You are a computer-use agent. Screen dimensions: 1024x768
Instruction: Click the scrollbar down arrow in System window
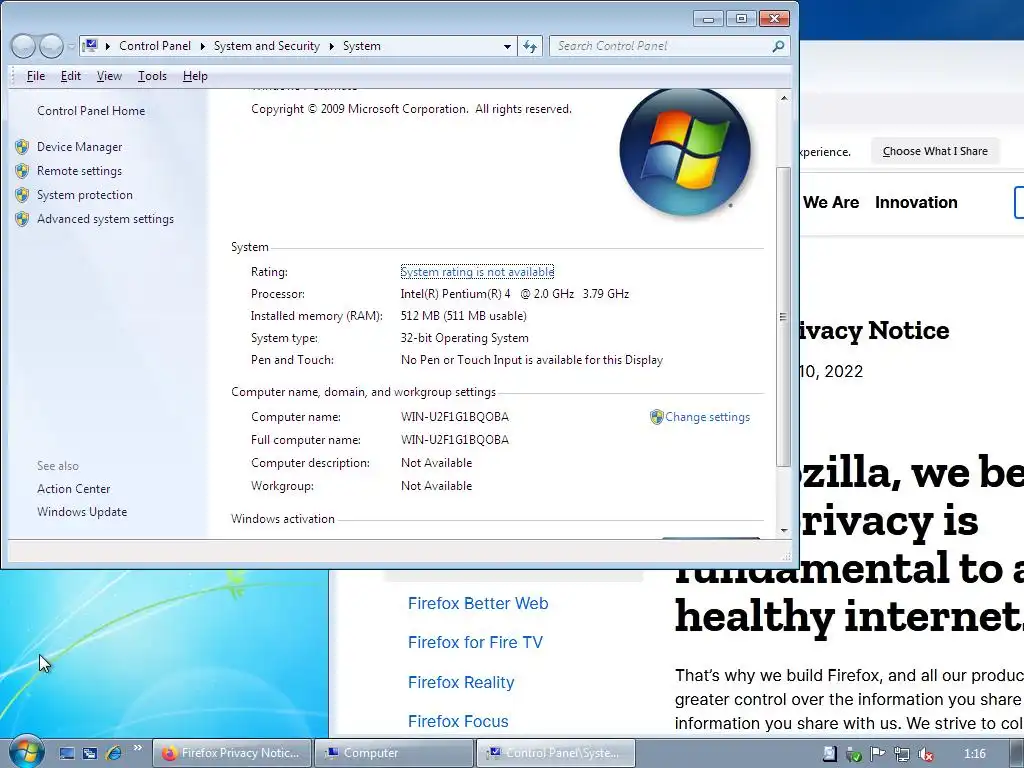(x=784, y=530)
